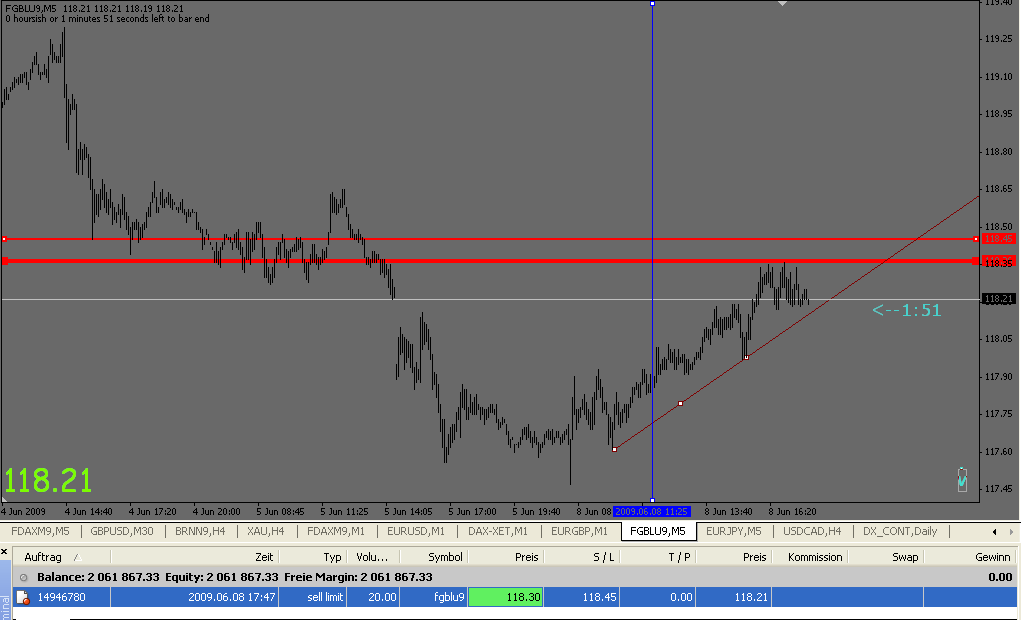
Task: Select the trendline's starting anchor point
Action: pyautogui.click(x=614, y=449)
